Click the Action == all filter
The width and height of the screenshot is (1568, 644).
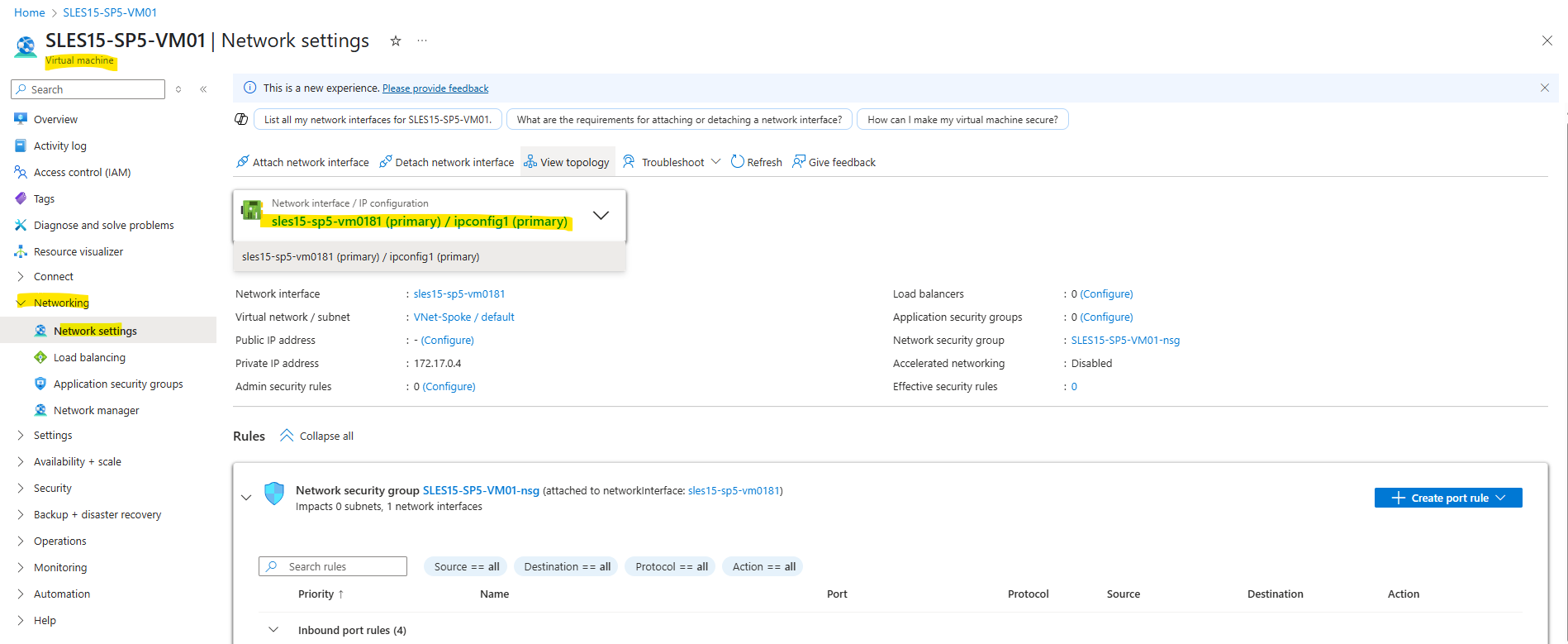(x=764, y=566)
